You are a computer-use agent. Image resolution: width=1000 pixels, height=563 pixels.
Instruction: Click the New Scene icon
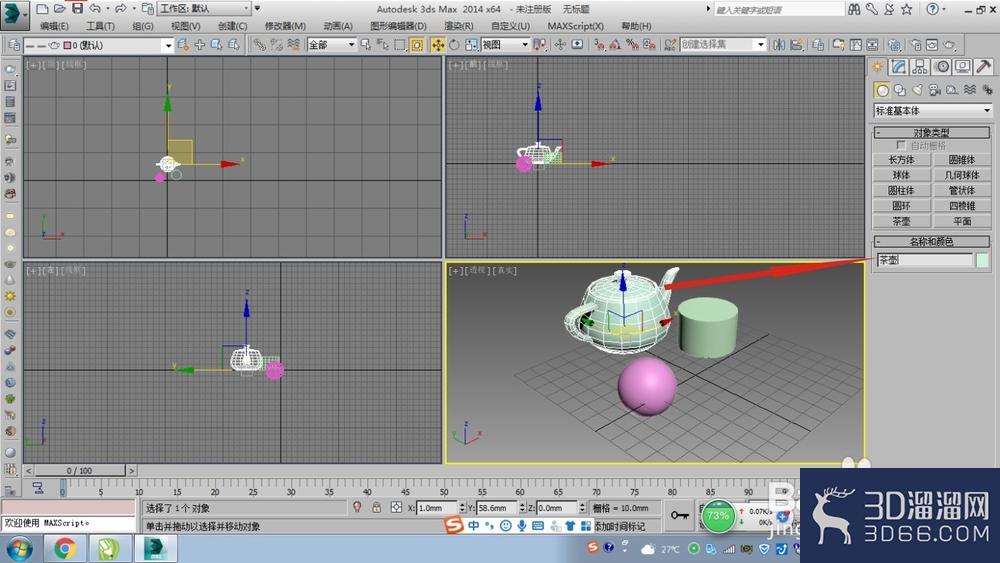click(x=42, y=8)
